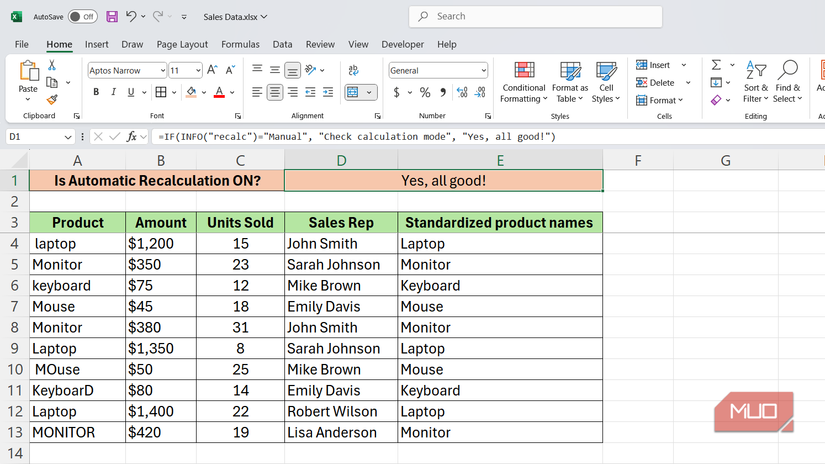
Task: Switch to the Formulas tab
Action: [x=240, y=44]
